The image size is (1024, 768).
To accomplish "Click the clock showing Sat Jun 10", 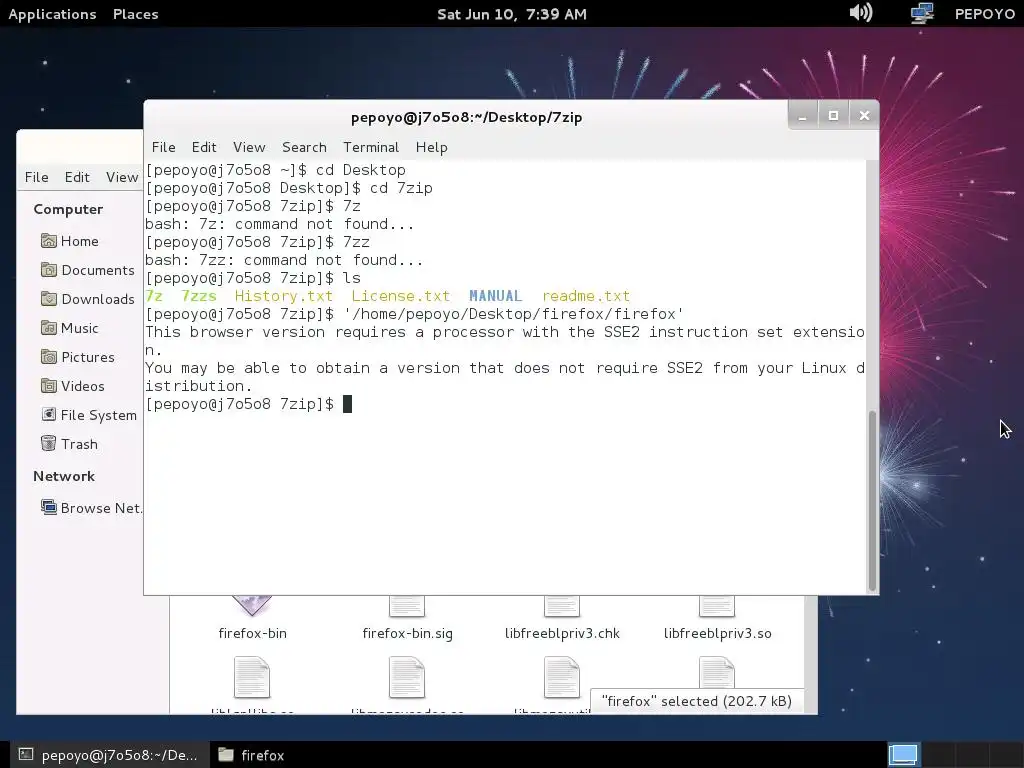I will tap(511, 14).
